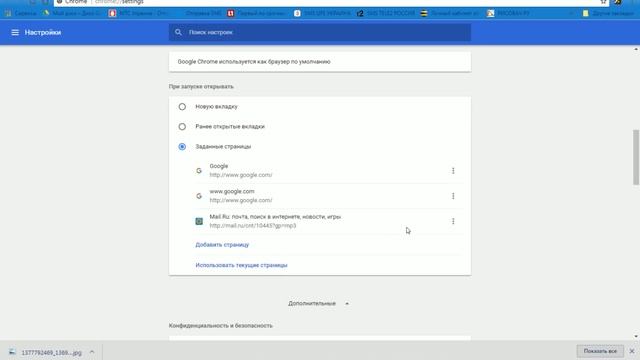Select the Заданные страницы radio option
640x360 pixels.
pyautogui.click(x=182, y=147)
